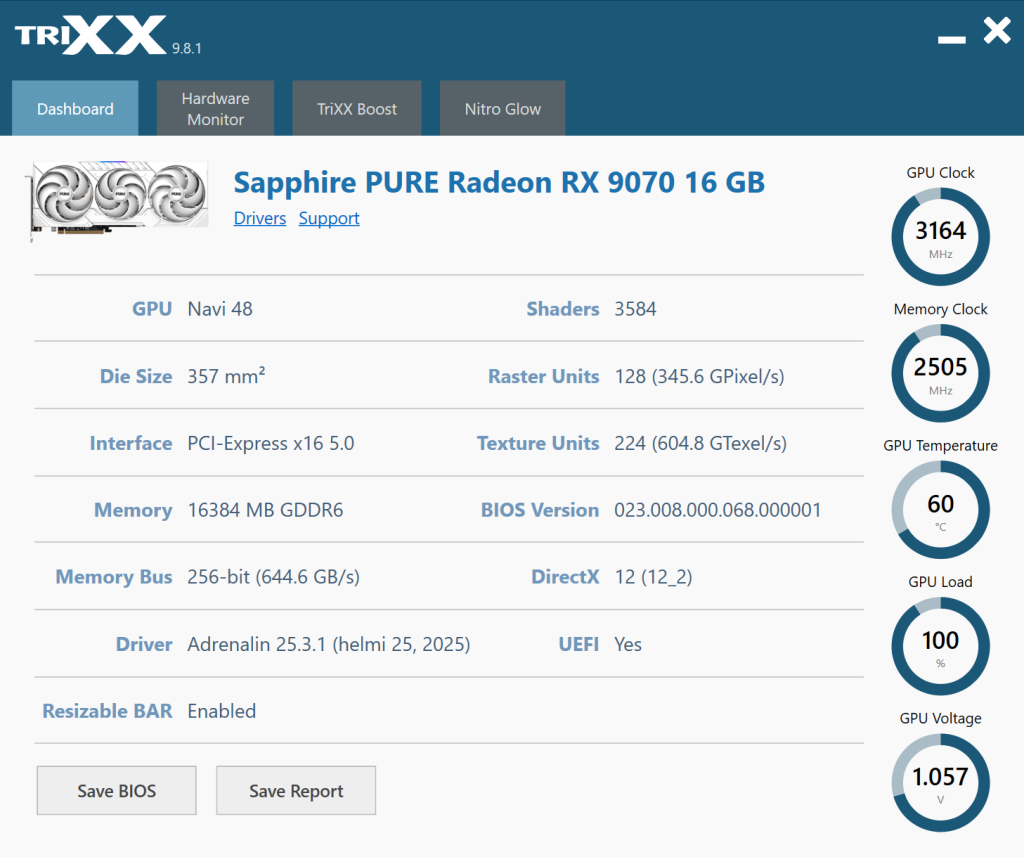Click the Texture Units label
The height and width of the screenshot is (857, 1024).
[538, 443]
